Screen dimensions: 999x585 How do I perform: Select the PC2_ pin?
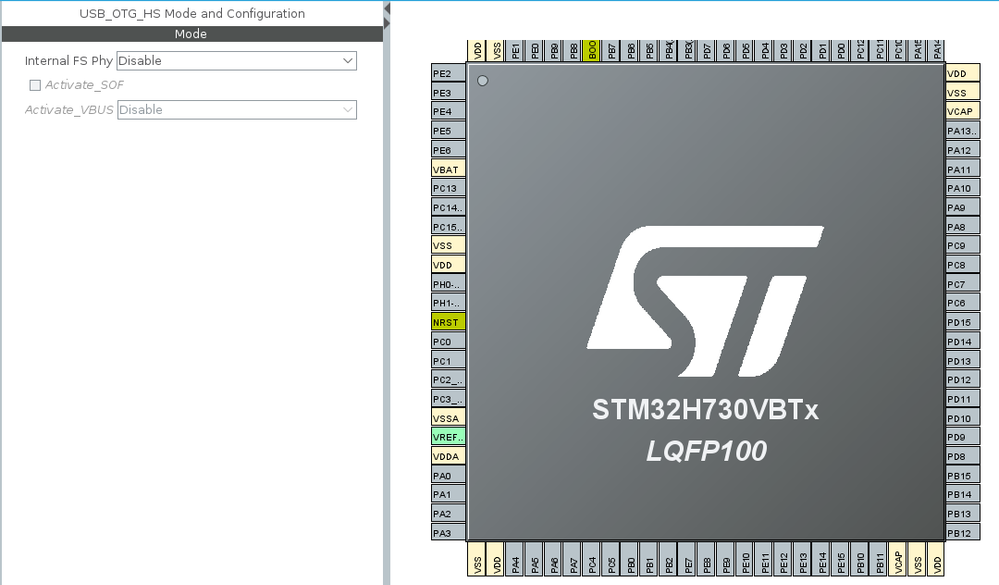pos(449,379)
